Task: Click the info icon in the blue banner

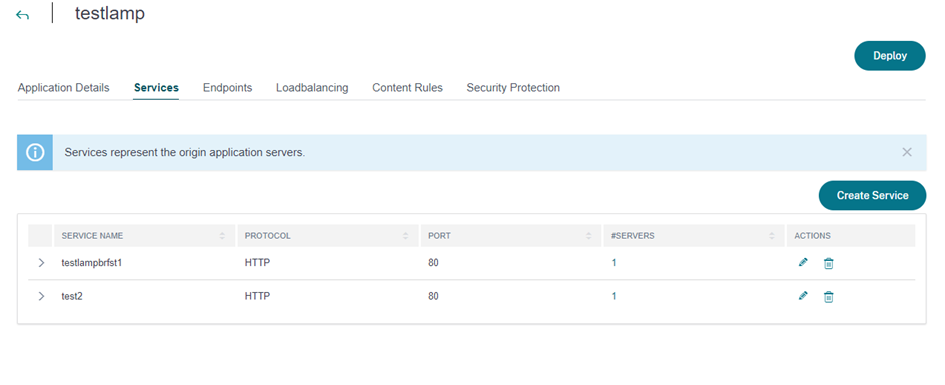Action: pyautogui.click(x=35, y=152)
